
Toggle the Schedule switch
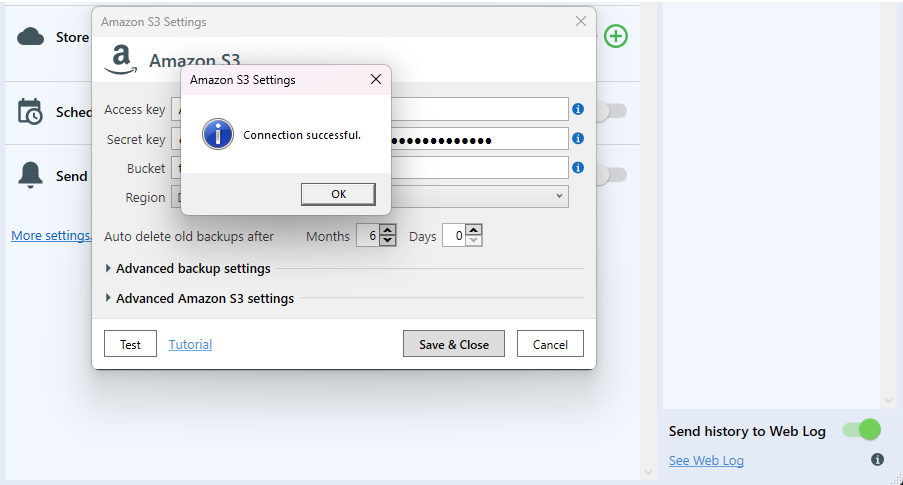pos(612,111)
